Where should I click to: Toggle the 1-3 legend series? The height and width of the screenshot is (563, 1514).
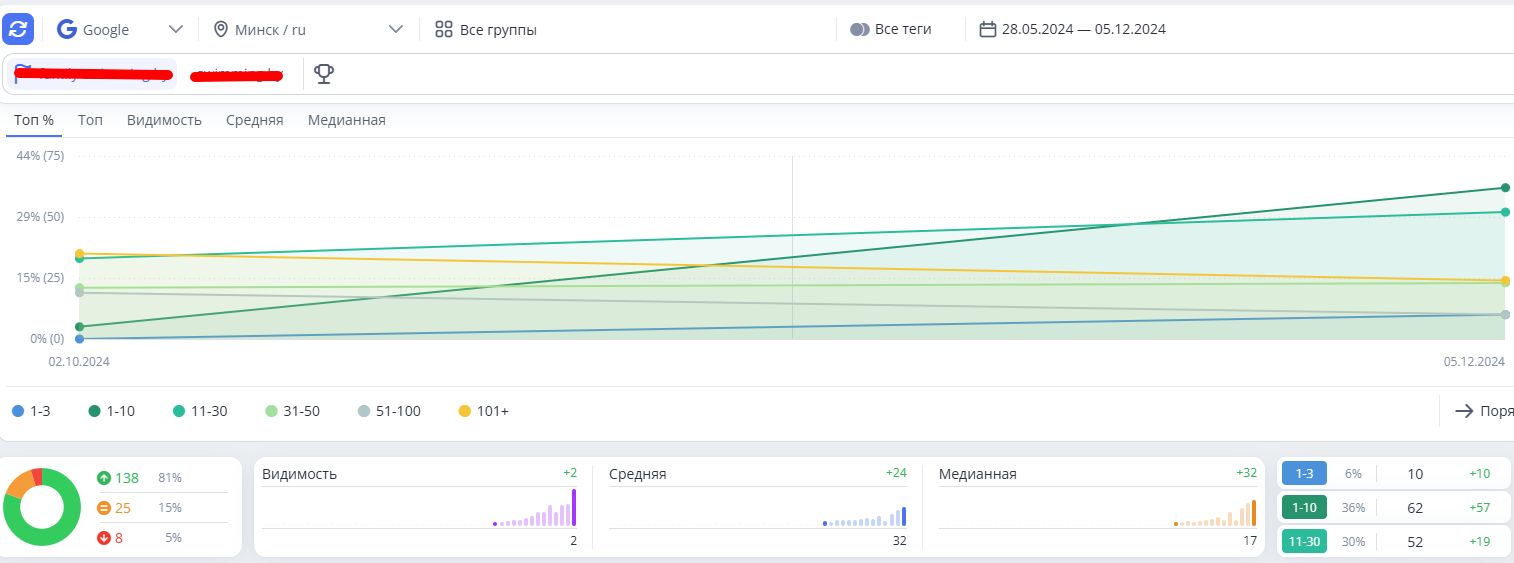pos(32,411)
